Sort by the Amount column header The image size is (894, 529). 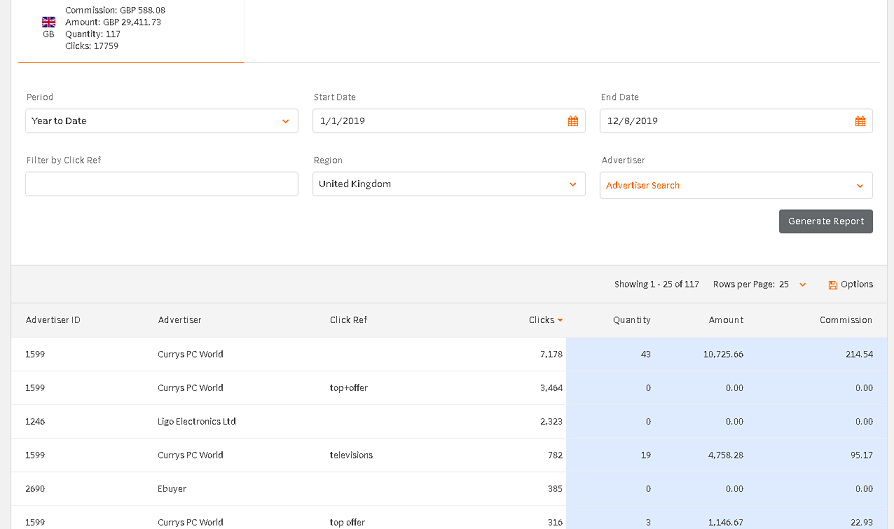pyautogui.click(x=726, y=320)
